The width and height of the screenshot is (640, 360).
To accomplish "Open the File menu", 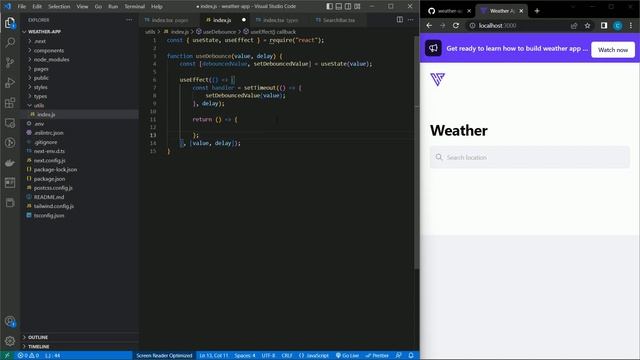I will tap(22, 7).
